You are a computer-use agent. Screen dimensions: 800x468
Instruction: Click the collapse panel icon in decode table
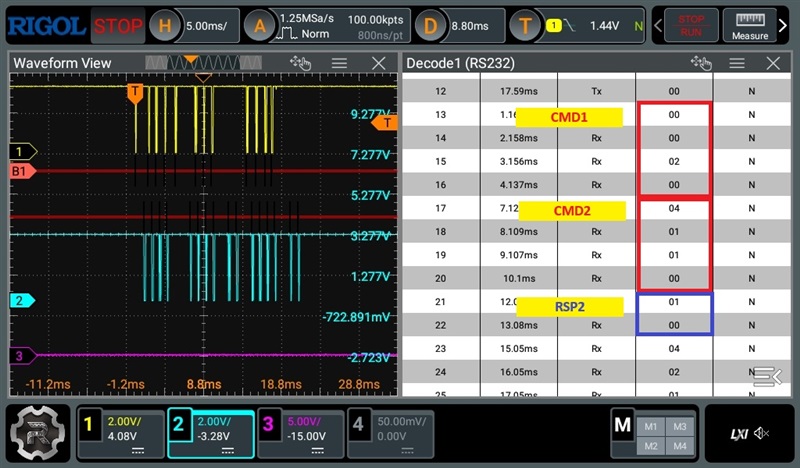767,377
